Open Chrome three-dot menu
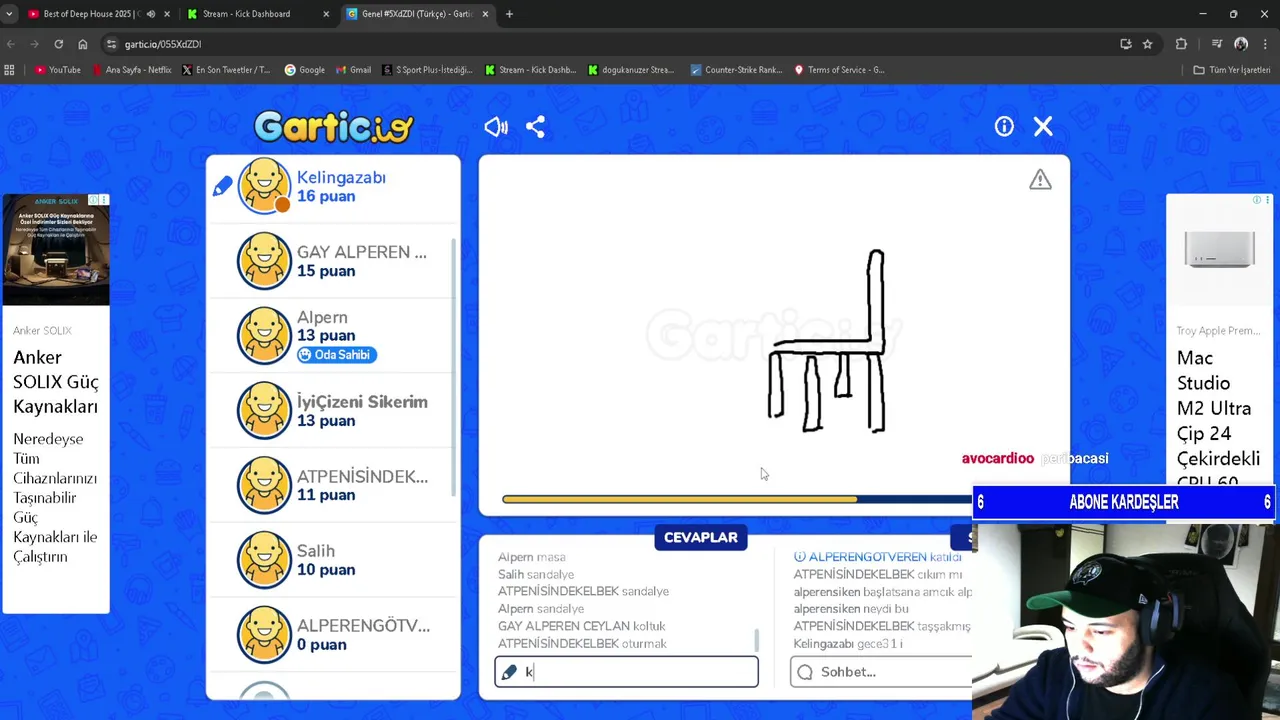The image size is (1280, 720). [x=1266, y=44]
